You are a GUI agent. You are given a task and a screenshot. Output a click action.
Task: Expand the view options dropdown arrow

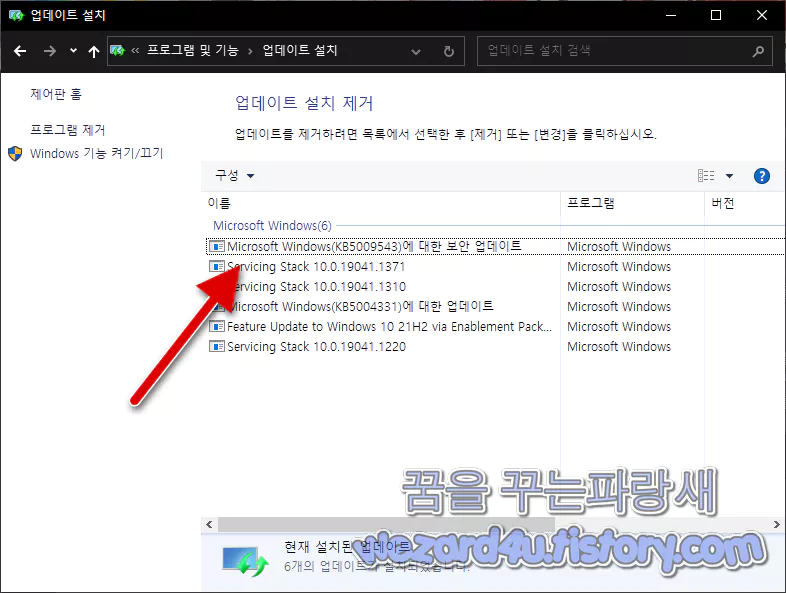click(x=729, y=176)
